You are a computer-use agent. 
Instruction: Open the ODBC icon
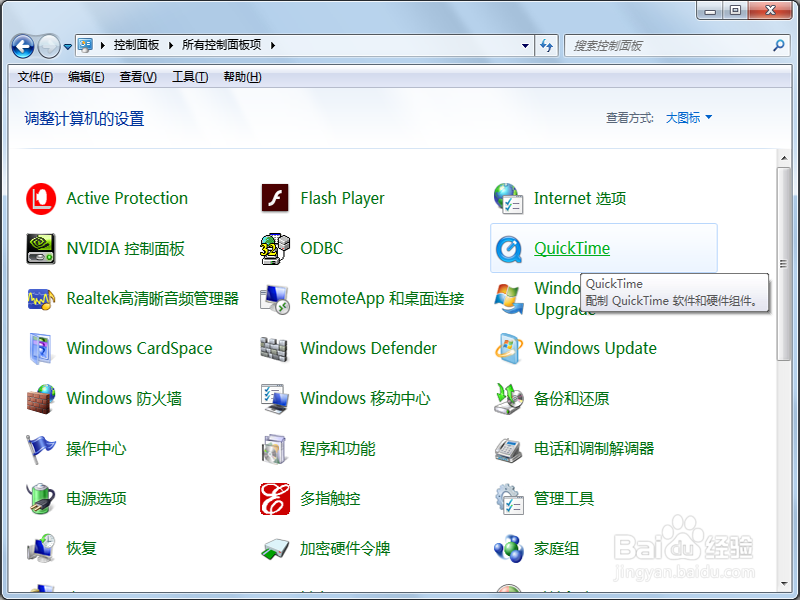[275, 248]
